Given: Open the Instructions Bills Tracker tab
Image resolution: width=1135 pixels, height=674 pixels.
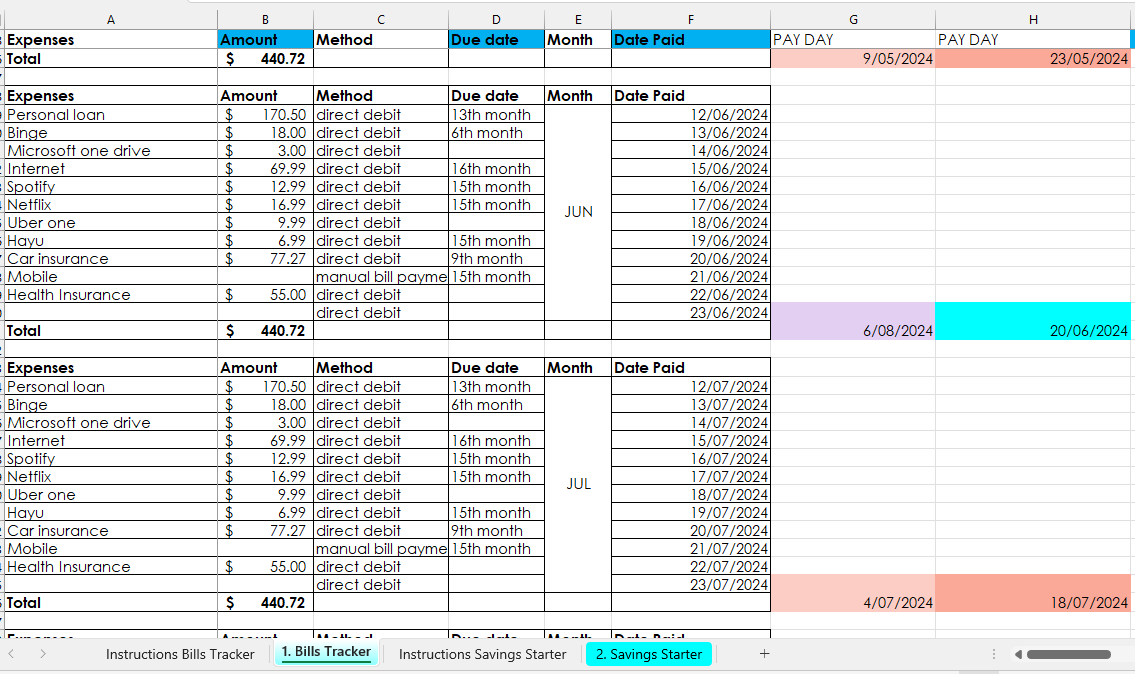Looking at the screenshot, I should [180, 654].
